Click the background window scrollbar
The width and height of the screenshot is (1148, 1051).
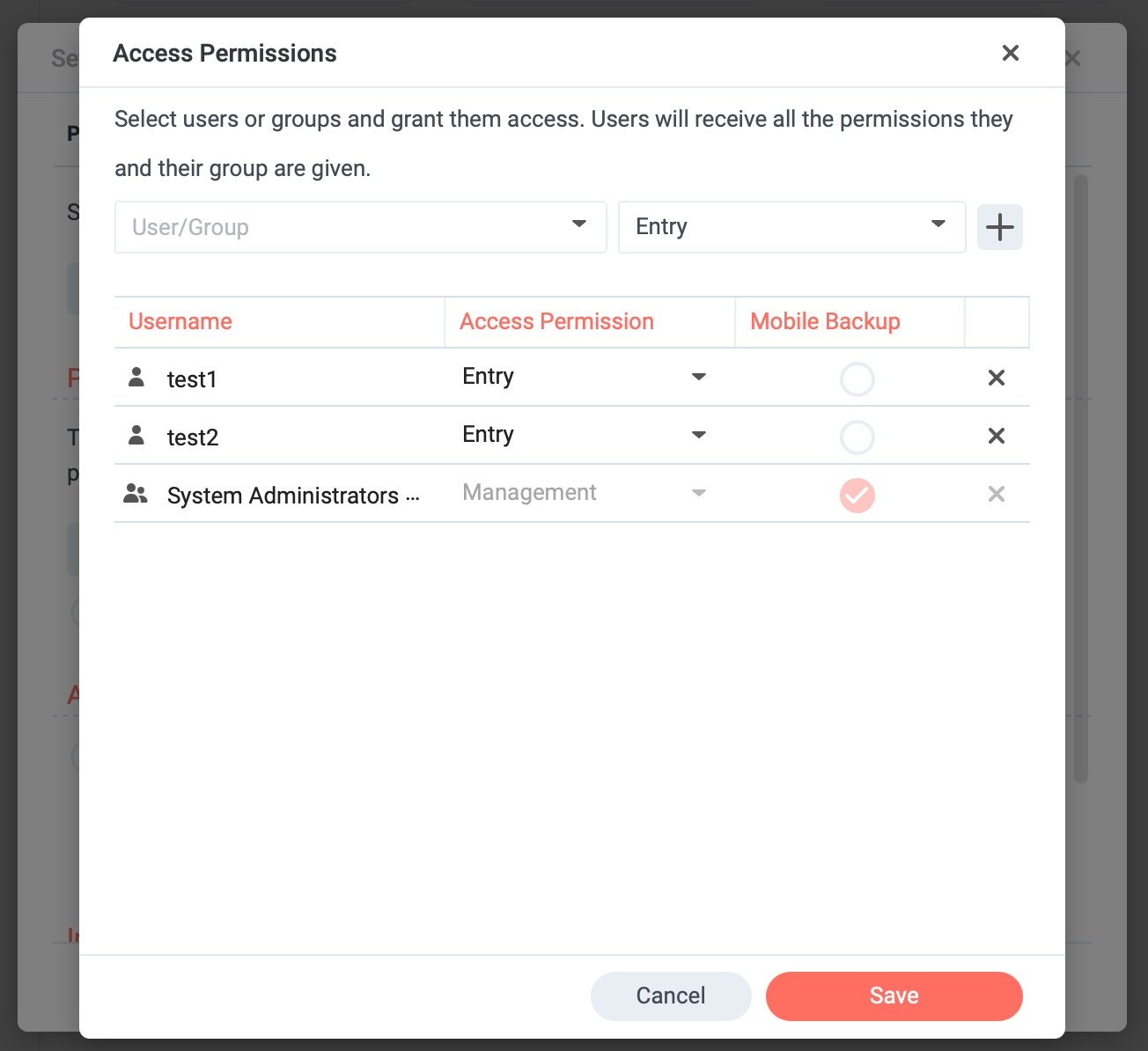coord(1081,479)
